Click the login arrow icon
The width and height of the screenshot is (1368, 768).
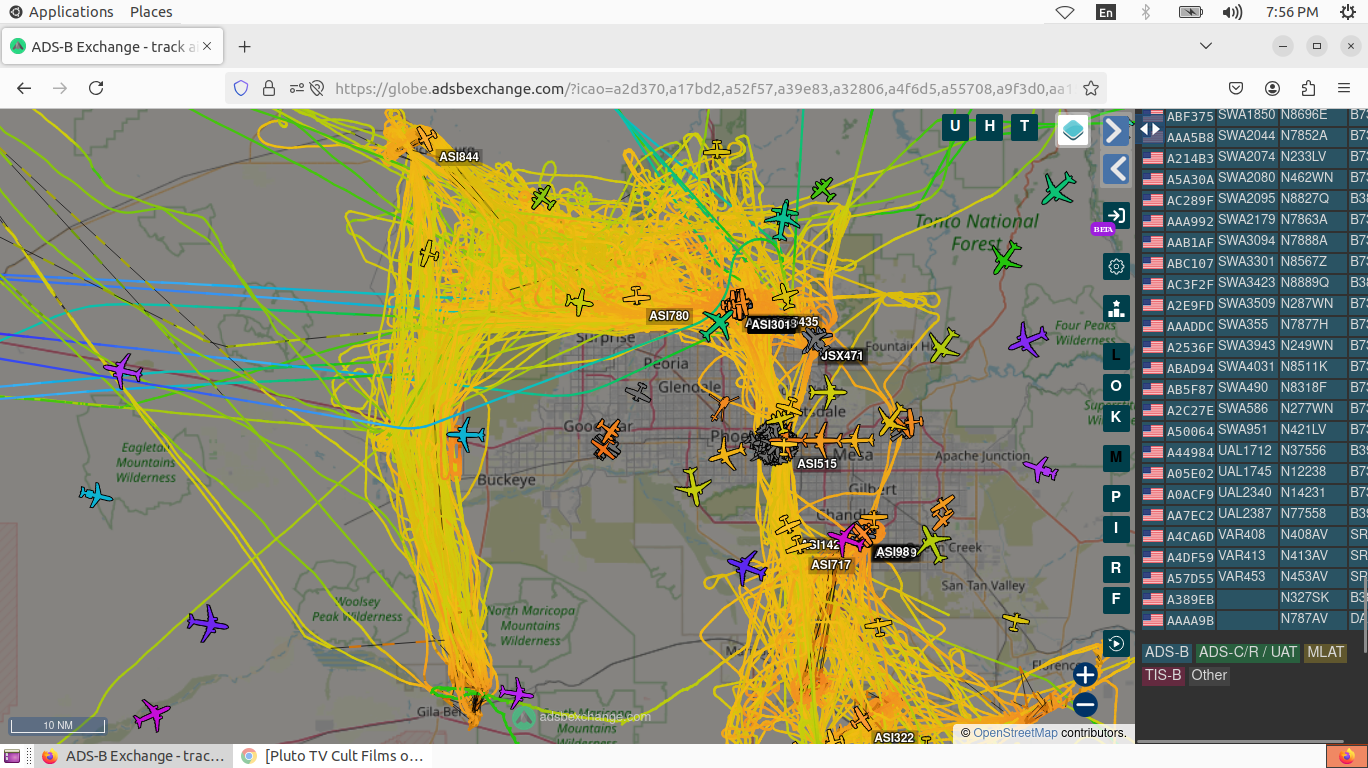click(1116, 215)
